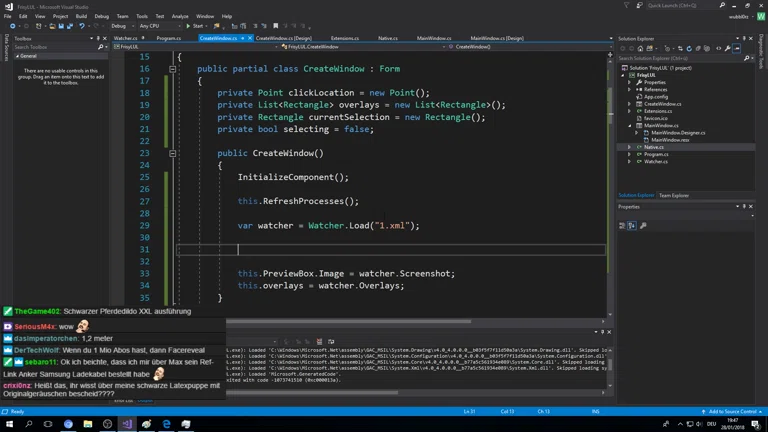Click Add to Source Control in status bar

(x=733, y=411)
